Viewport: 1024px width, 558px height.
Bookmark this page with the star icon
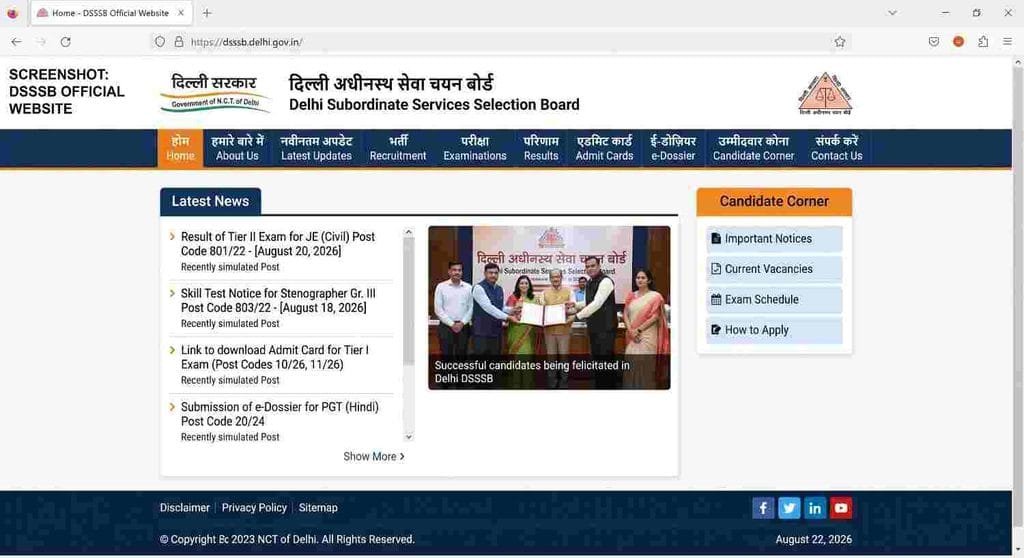click(x=840, y=42)
